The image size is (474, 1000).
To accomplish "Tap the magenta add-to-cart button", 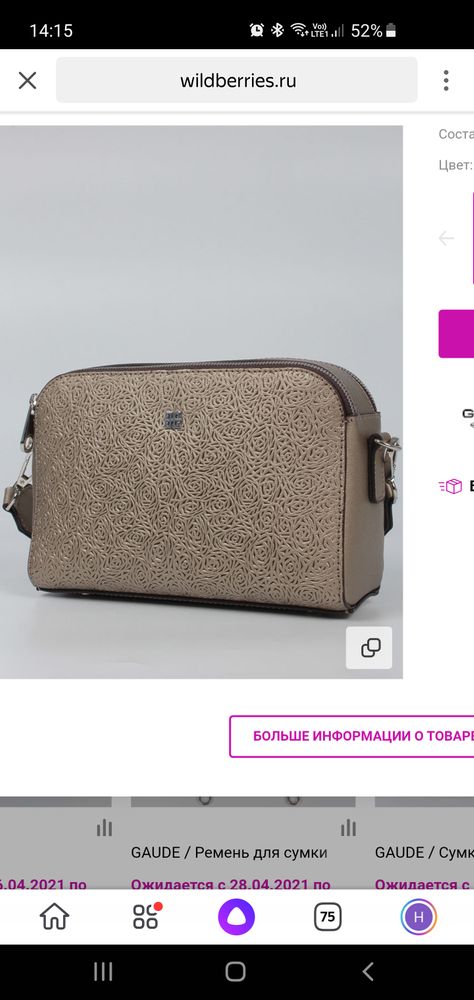I will [x=456, y=334].
